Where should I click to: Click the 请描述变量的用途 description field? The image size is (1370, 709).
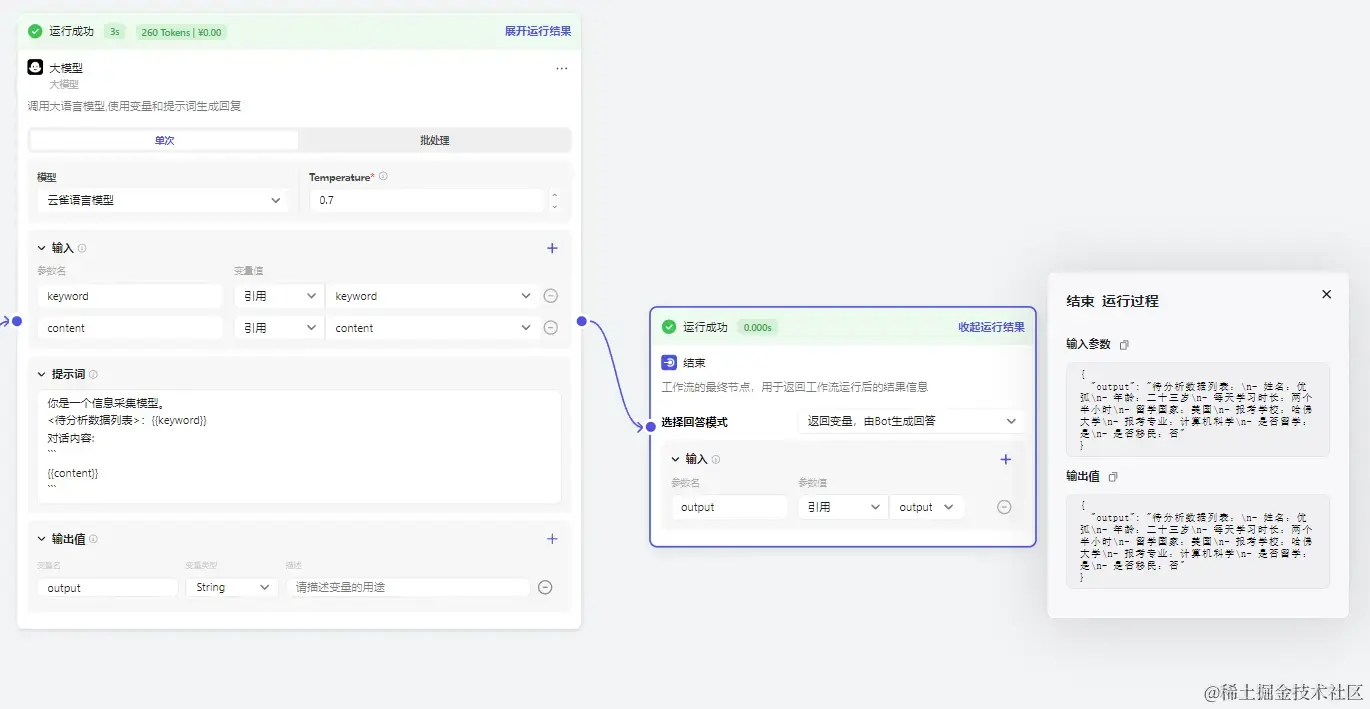tap(407, 588)
